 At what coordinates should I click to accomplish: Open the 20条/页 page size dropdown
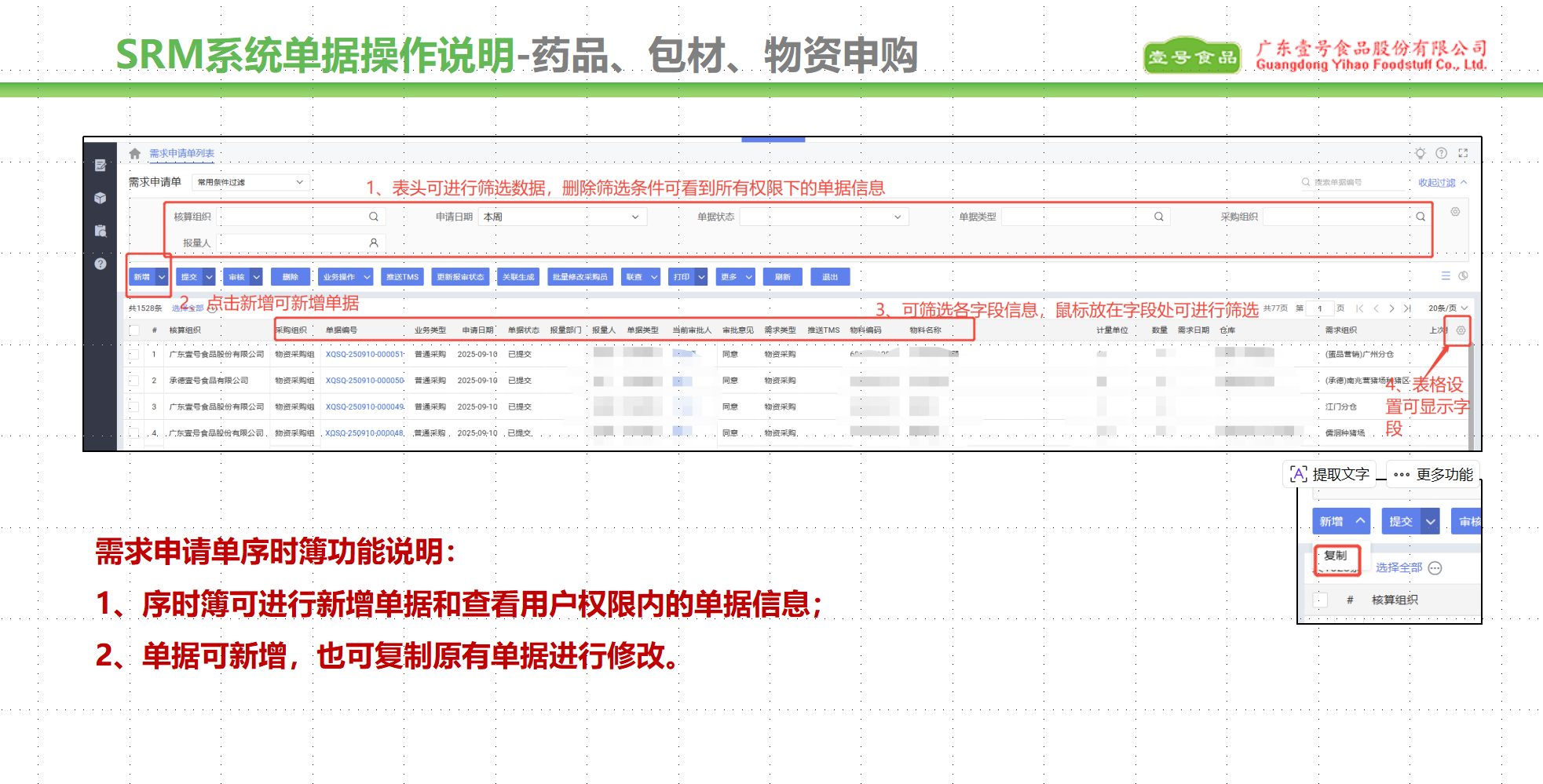(x=1447, y=308)
